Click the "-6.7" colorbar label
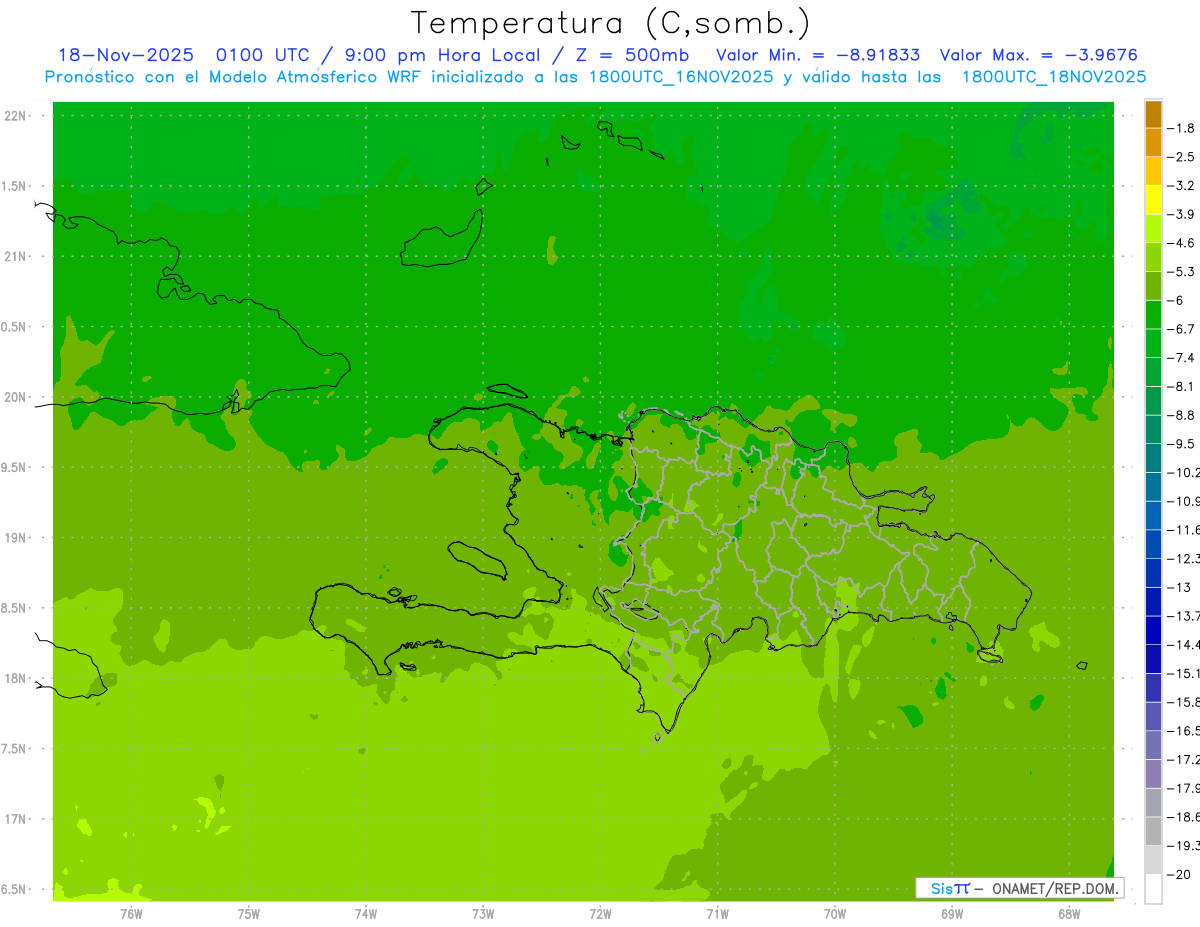 pyautogui.click(x=1182, y=329)
